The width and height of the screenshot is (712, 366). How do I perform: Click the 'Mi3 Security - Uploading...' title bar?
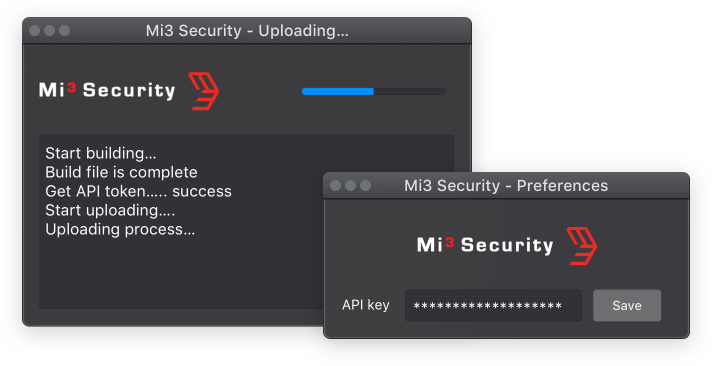[247, 30]
